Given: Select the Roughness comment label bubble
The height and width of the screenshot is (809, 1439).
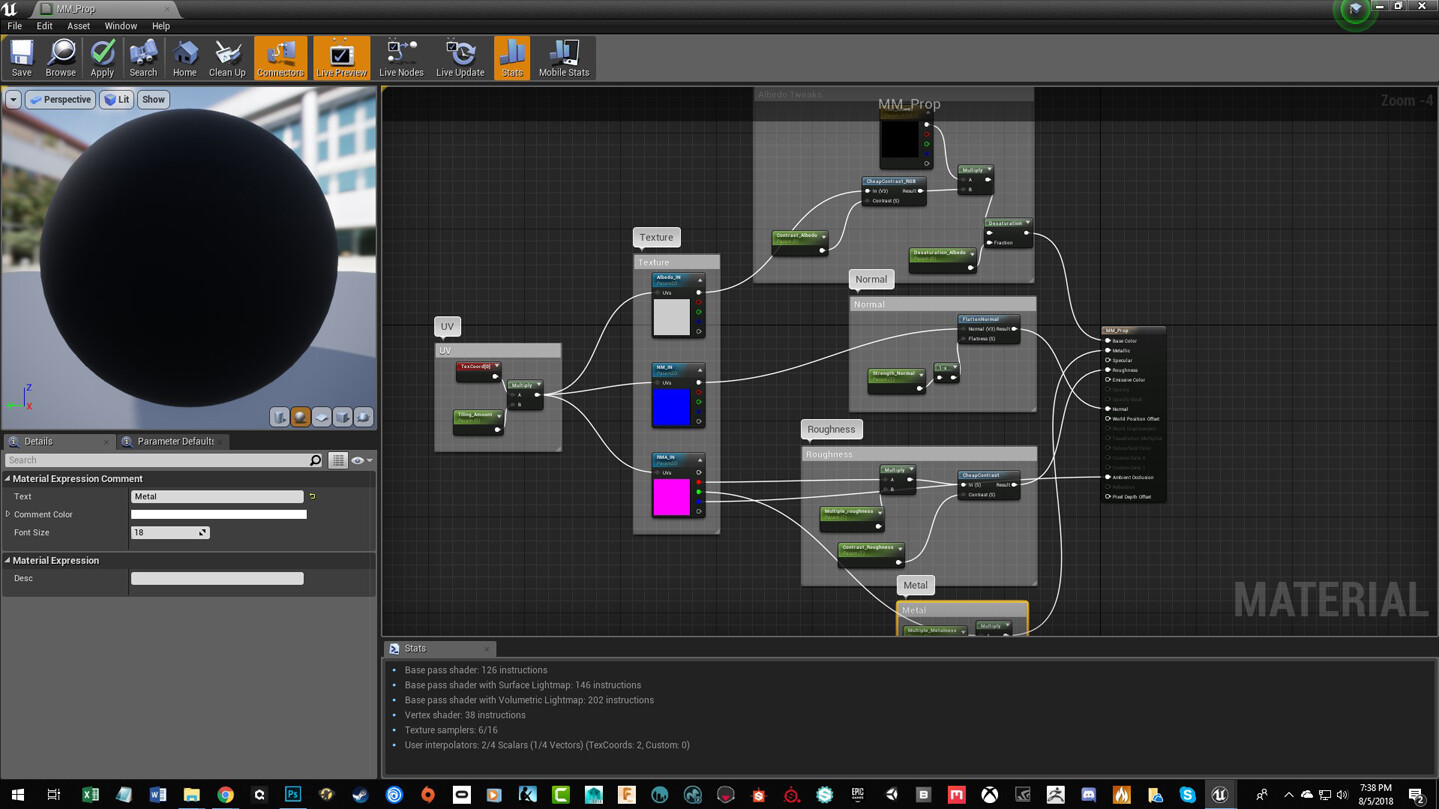Looking at the screenshot, I should [831, 429].
